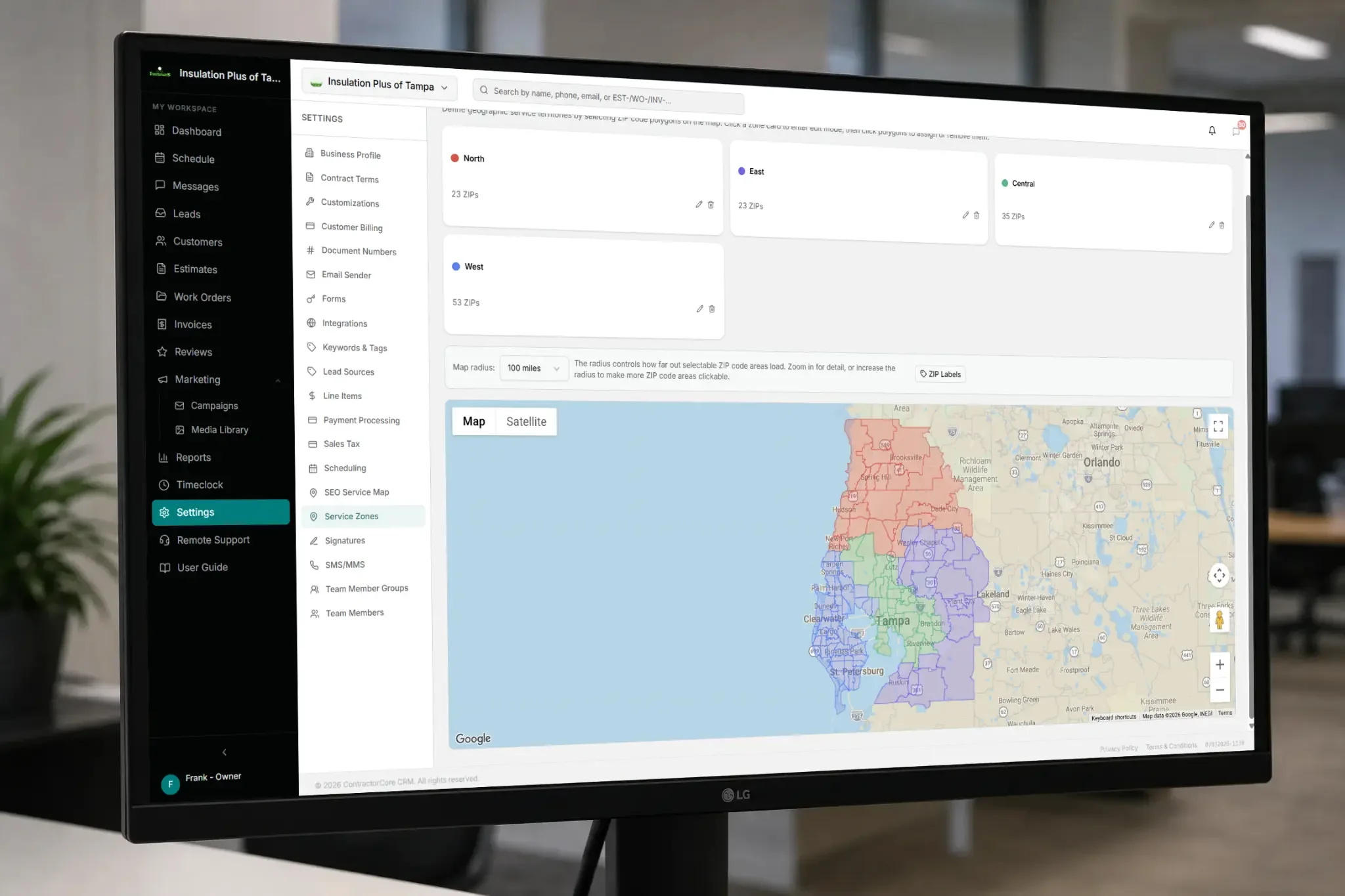Viewport: 1345px width, 896px height.
Task: Edit the East zone with pencil icon
Action: click(965, 215)
